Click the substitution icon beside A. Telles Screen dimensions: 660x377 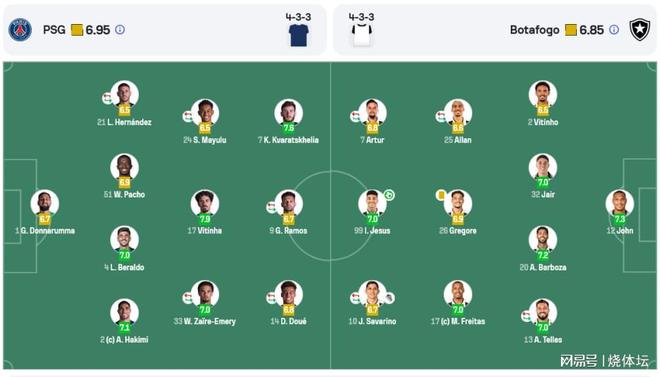pyautogui.click(x=526, y=316)
